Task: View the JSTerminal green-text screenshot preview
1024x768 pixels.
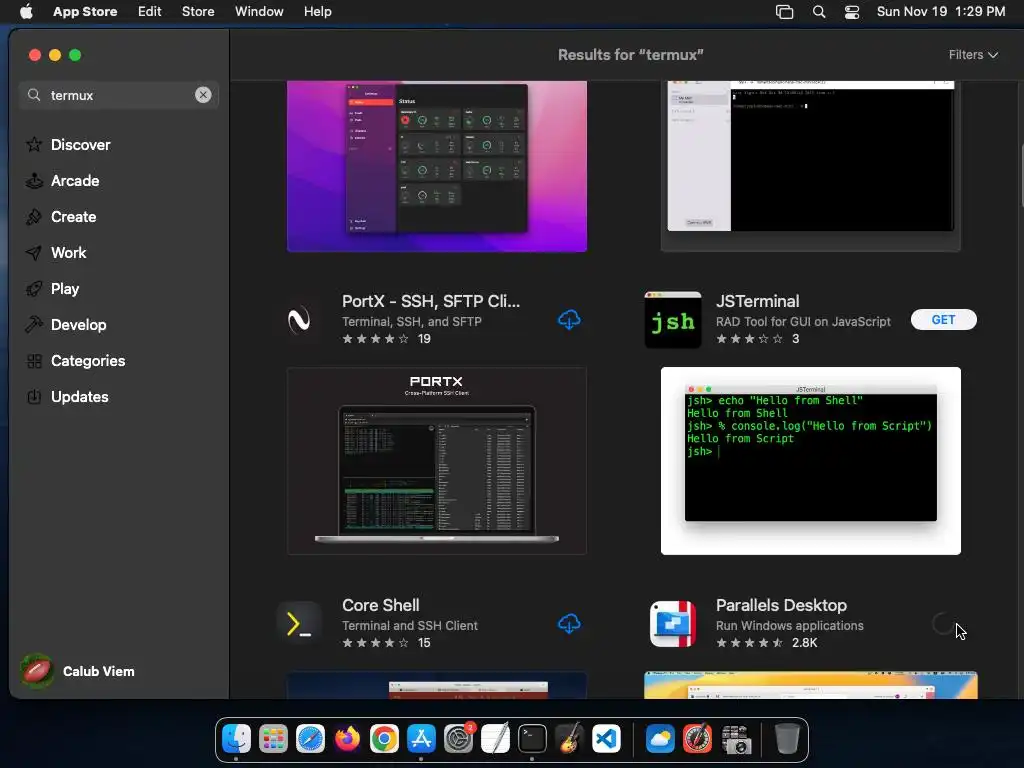Action: click(810, 461)
